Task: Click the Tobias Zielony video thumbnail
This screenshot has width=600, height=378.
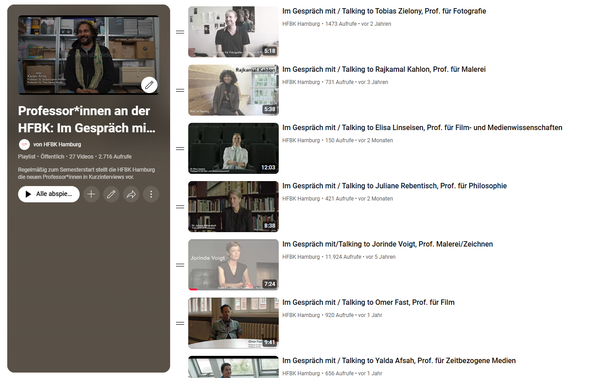Action: [233, 32]
